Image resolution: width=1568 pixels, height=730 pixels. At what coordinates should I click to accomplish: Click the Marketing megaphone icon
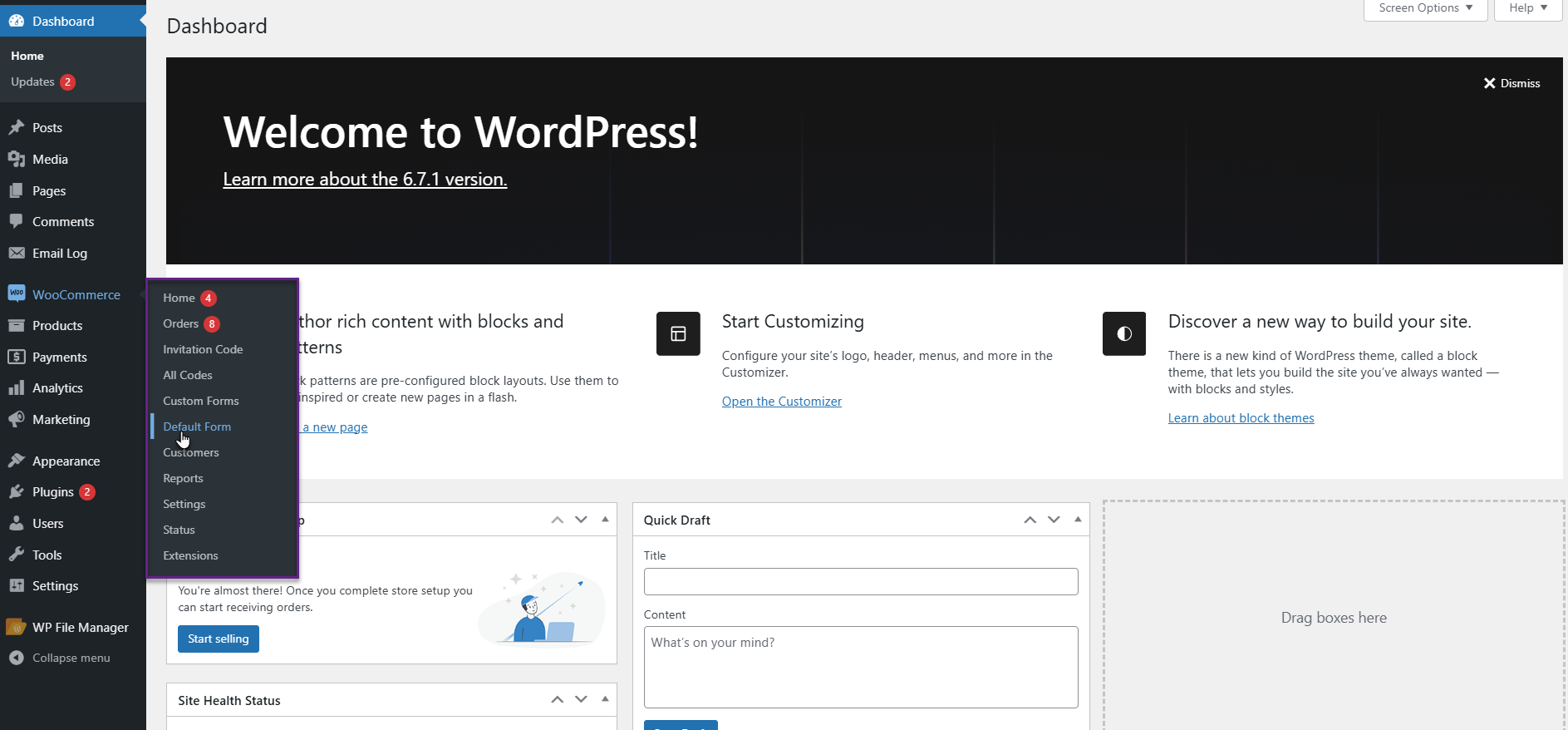[17, 419]
